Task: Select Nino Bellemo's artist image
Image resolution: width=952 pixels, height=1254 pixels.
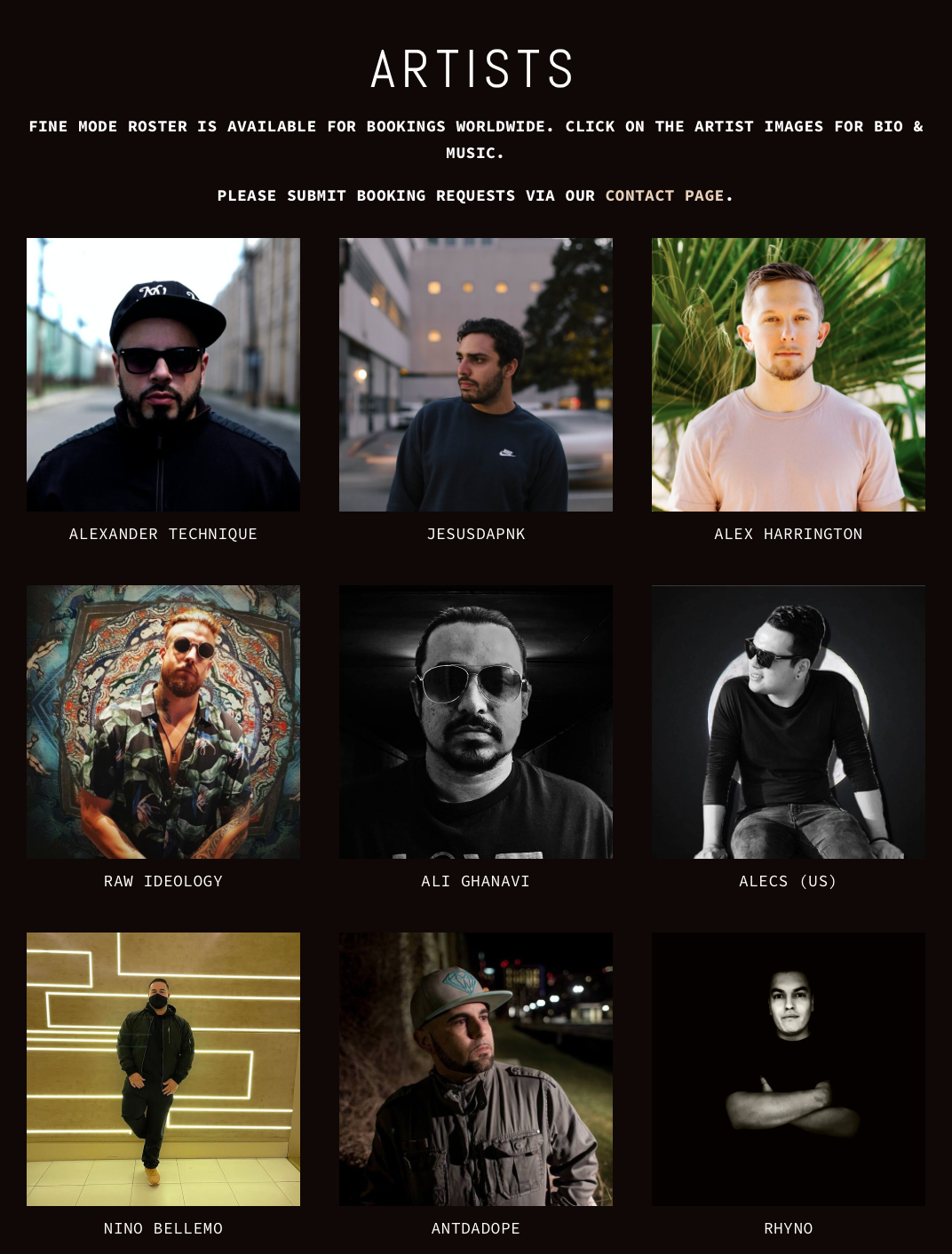Action: [163, 1069]
